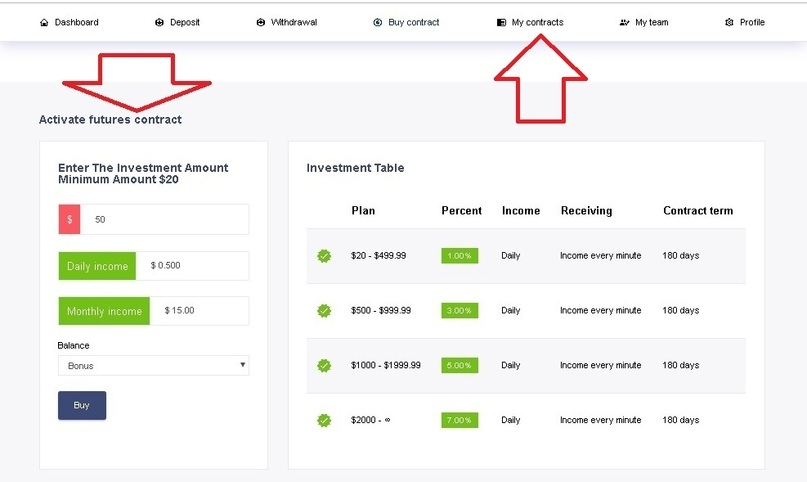Open the My contracts menu item

pos(537,22)
